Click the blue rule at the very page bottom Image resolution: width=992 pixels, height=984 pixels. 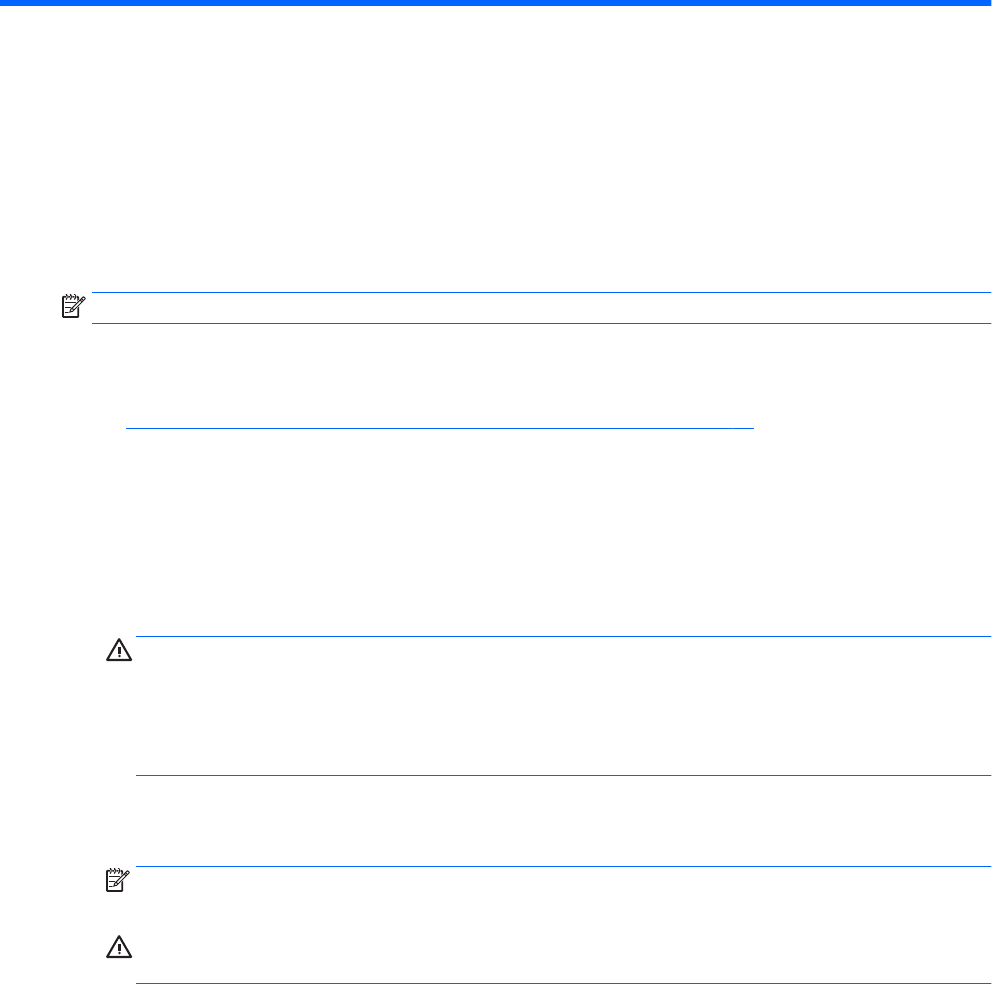click(x=563, y=983)
